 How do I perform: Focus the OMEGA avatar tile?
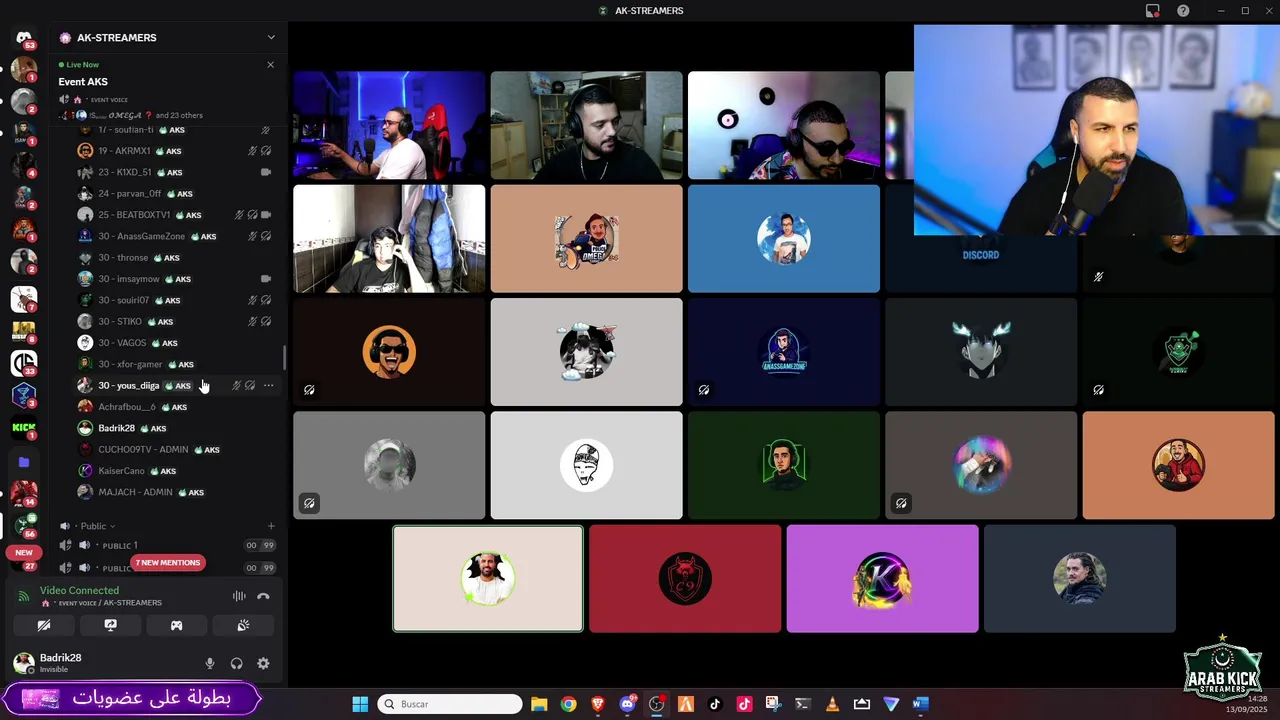(587, 239)
